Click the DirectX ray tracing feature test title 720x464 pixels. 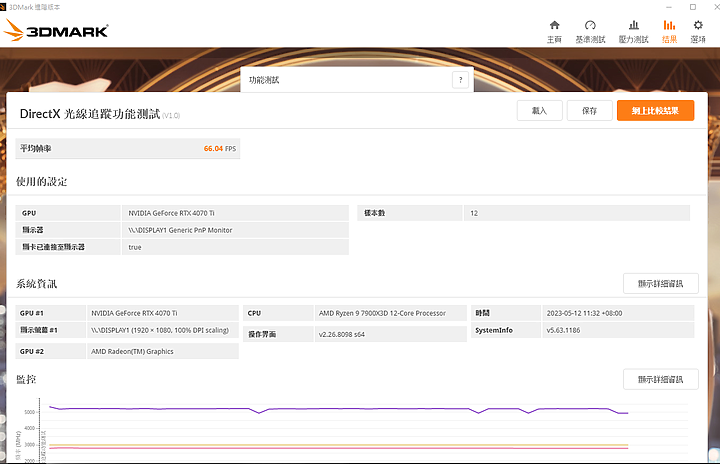tap(90, 114)
